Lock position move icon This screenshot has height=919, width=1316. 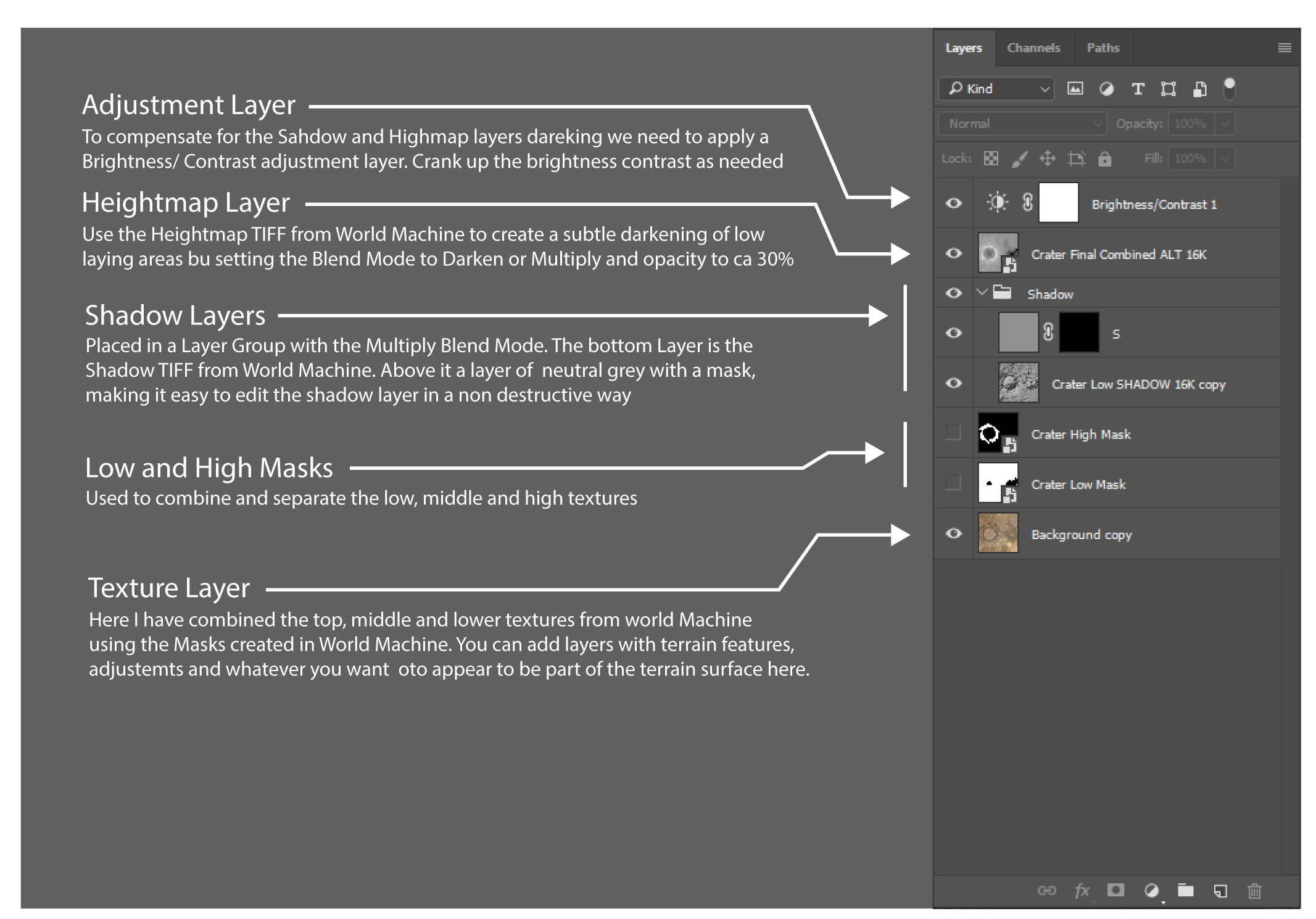tap(1048, 159)
